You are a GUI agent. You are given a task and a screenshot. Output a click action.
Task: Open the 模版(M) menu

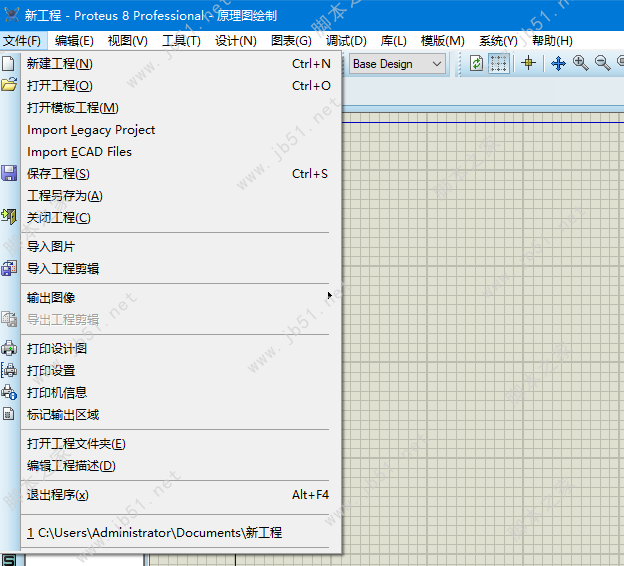point(443,41)
